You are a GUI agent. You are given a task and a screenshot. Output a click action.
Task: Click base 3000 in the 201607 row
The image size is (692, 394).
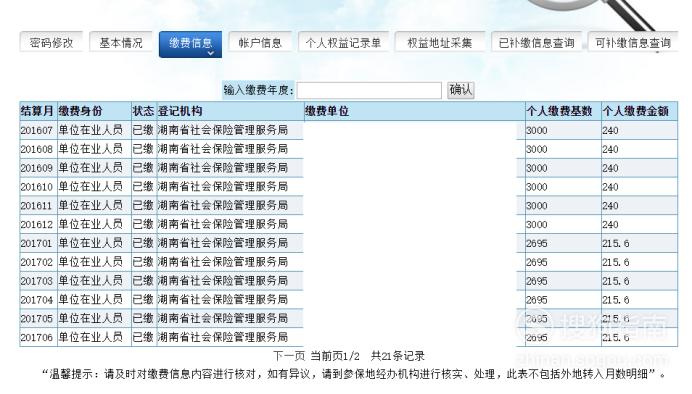point(537,130)
